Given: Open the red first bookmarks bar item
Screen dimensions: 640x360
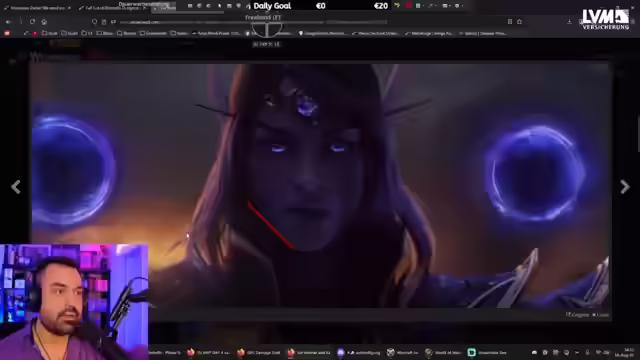Looking at the screenshot, I should [x=7, y=33].
